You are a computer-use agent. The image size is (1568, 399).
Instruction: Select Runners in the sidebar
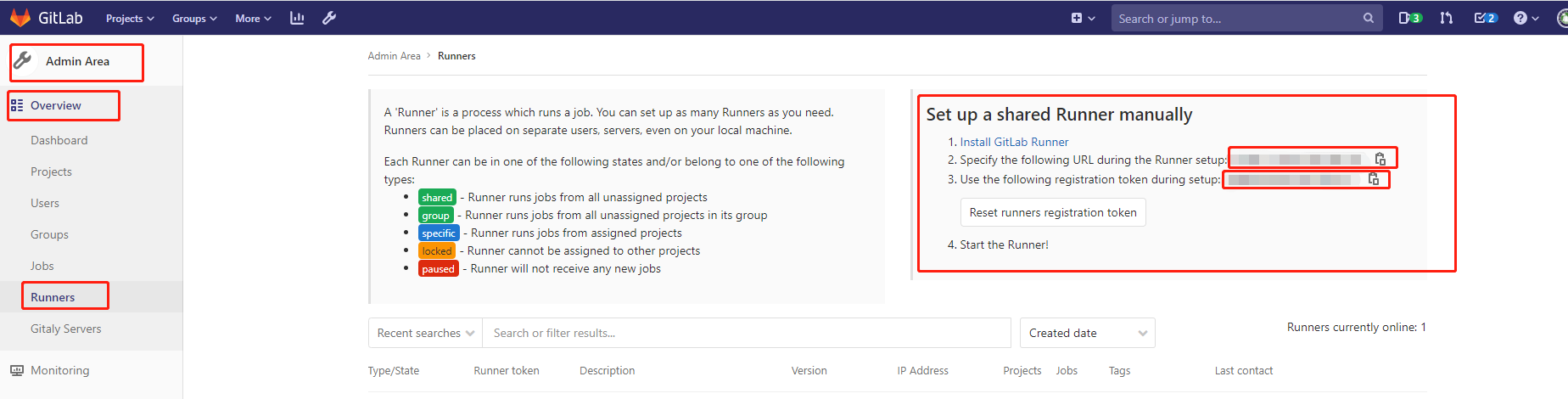coord(53,297)
